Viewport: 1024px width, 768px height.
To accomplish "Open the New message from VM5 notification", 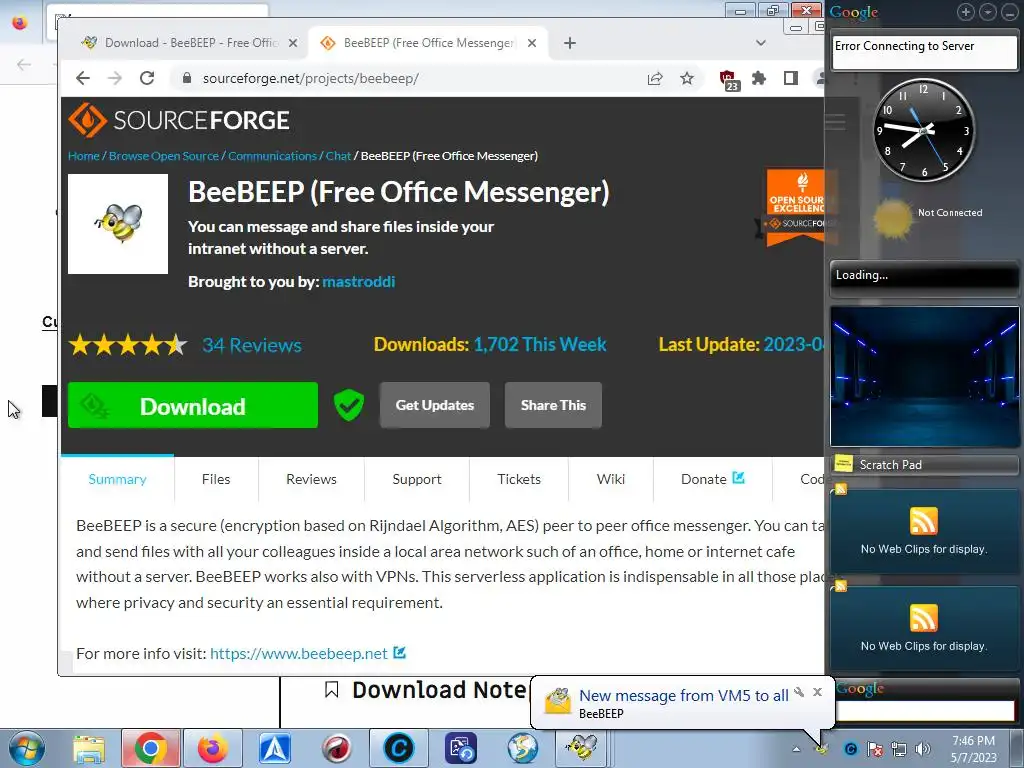I will point(684,696).
